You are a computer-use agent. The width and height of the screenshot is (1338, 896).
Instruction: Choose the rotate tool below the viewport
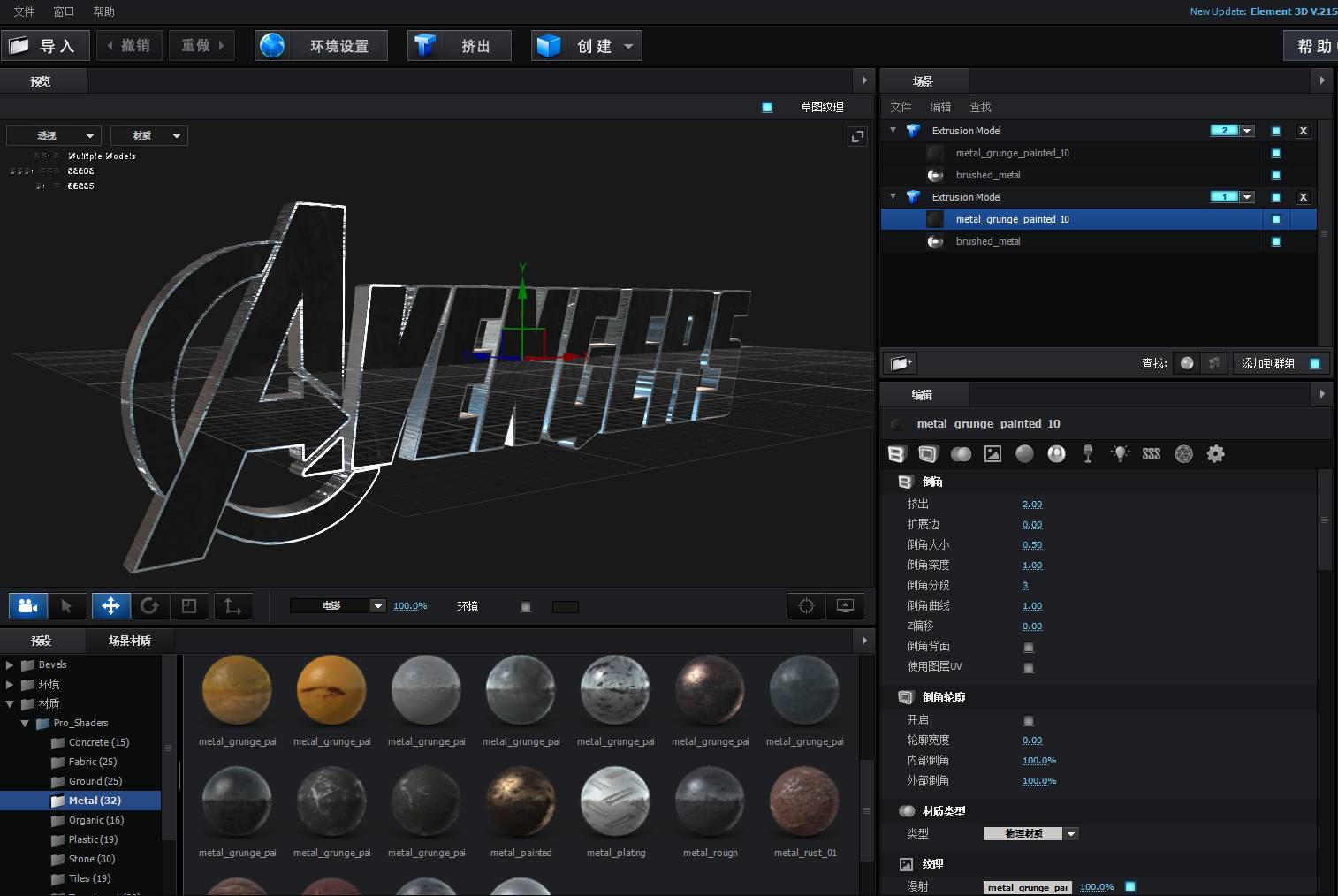pyautogui.click(x=149, y=606)
